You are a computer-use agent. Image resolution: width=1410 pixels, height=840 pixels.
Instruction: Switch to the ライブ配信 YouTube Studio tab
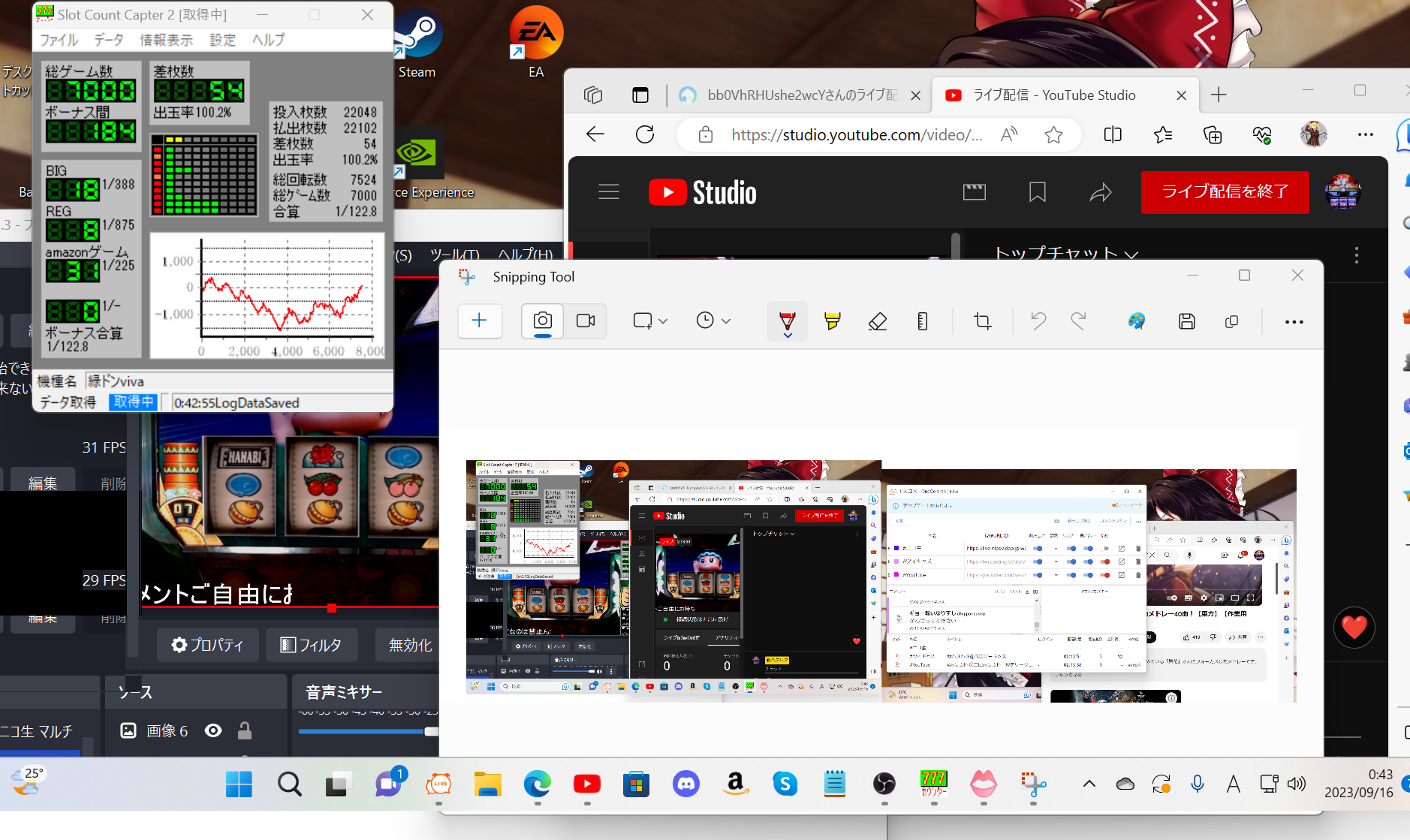(x=1053, y=95)
